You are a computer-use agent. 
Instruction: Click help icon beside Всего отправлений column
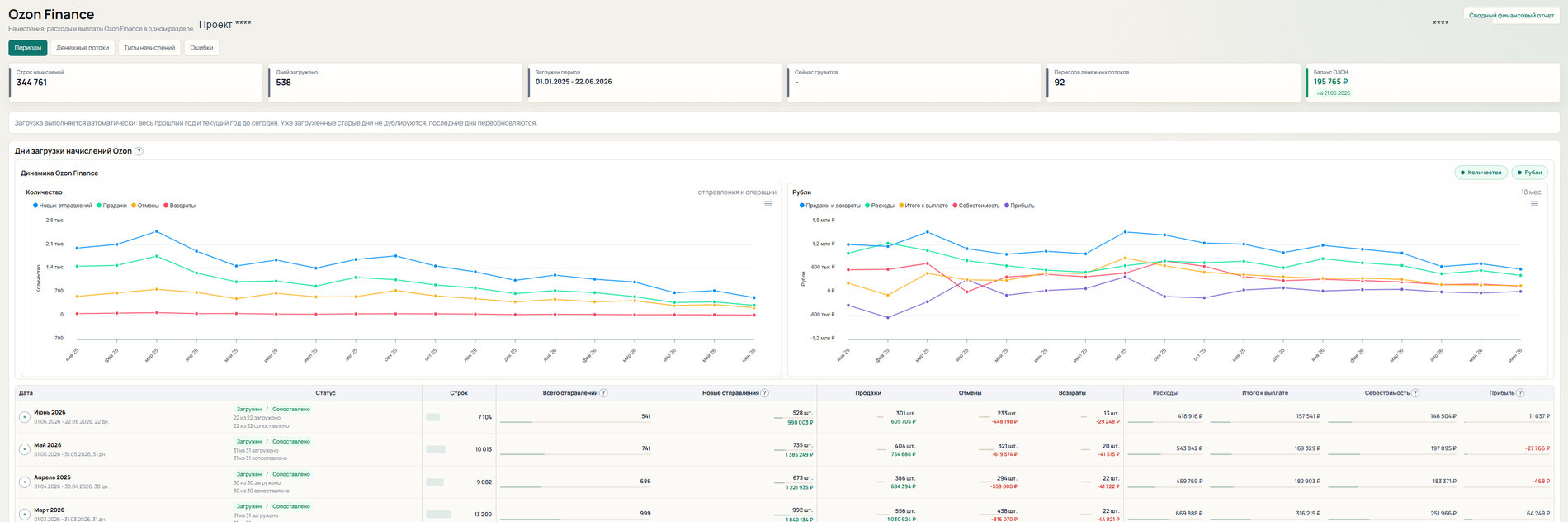(x=604, y=393)
